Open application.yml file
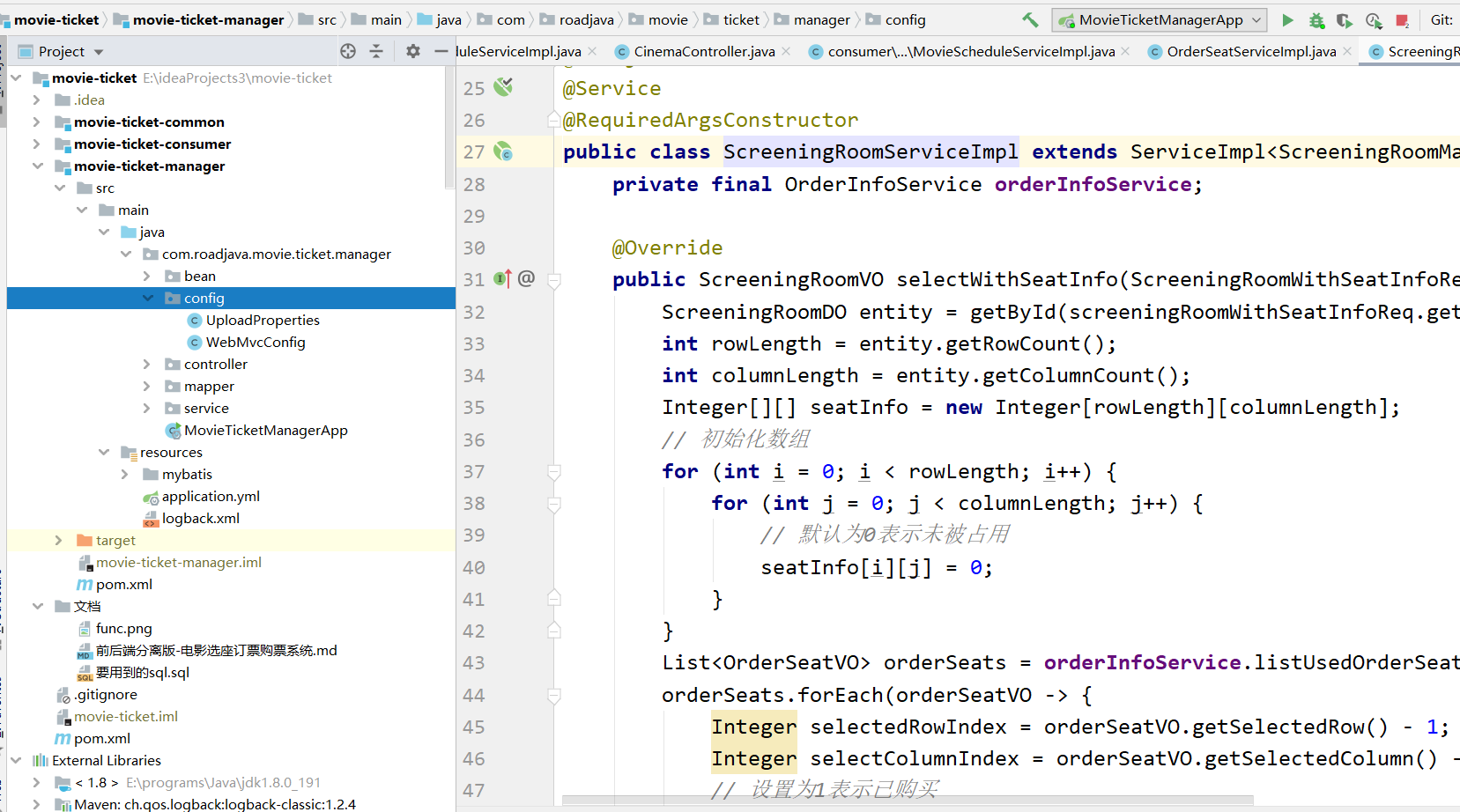 211,496
